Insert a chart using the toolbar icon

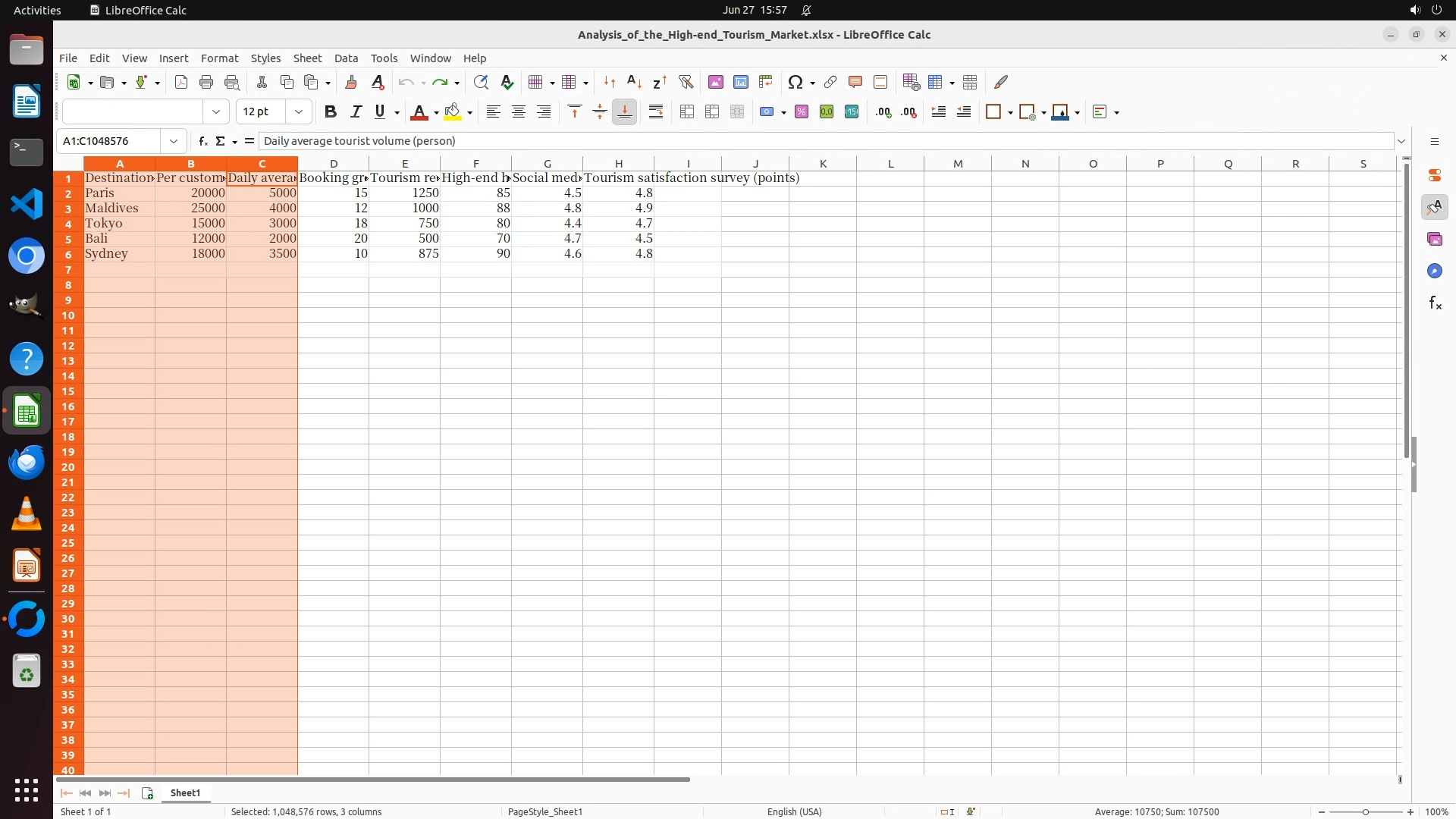click(741, 82)
